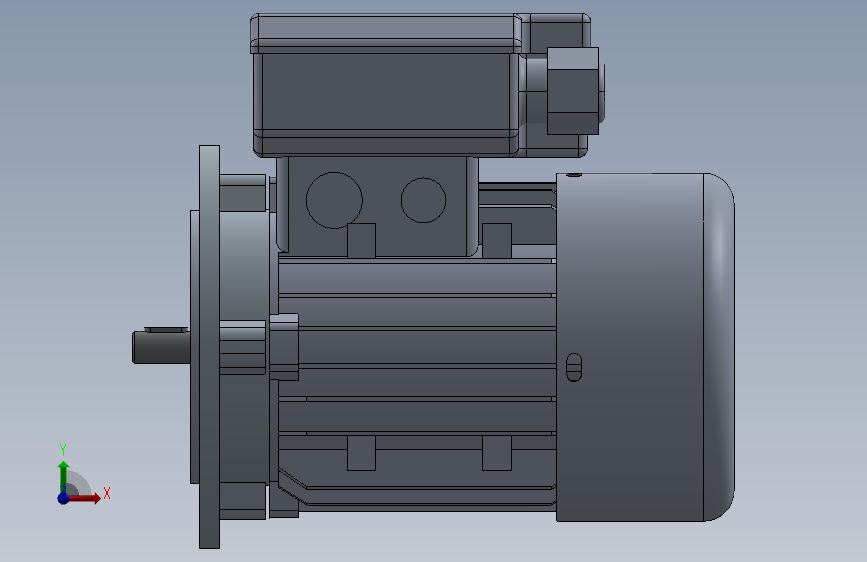Select the smaller circular knockout under the terminal box
Image resolution: width=867 pixels, height=562 pixels.
[423, 200]
